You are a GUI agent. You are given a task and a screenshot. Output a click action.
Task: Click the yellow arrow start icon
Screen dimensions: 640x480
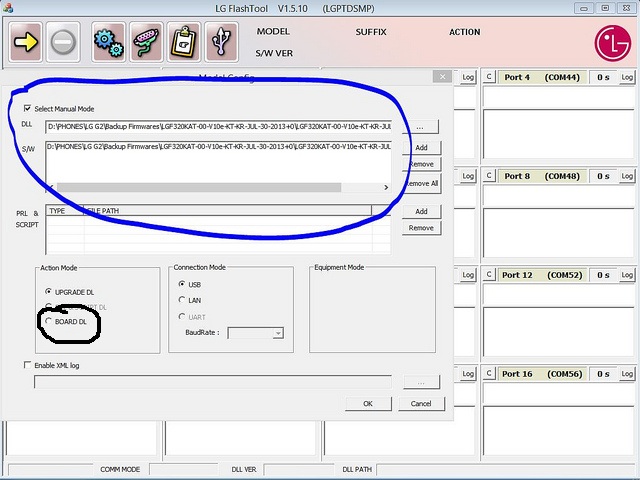(25, 42)
